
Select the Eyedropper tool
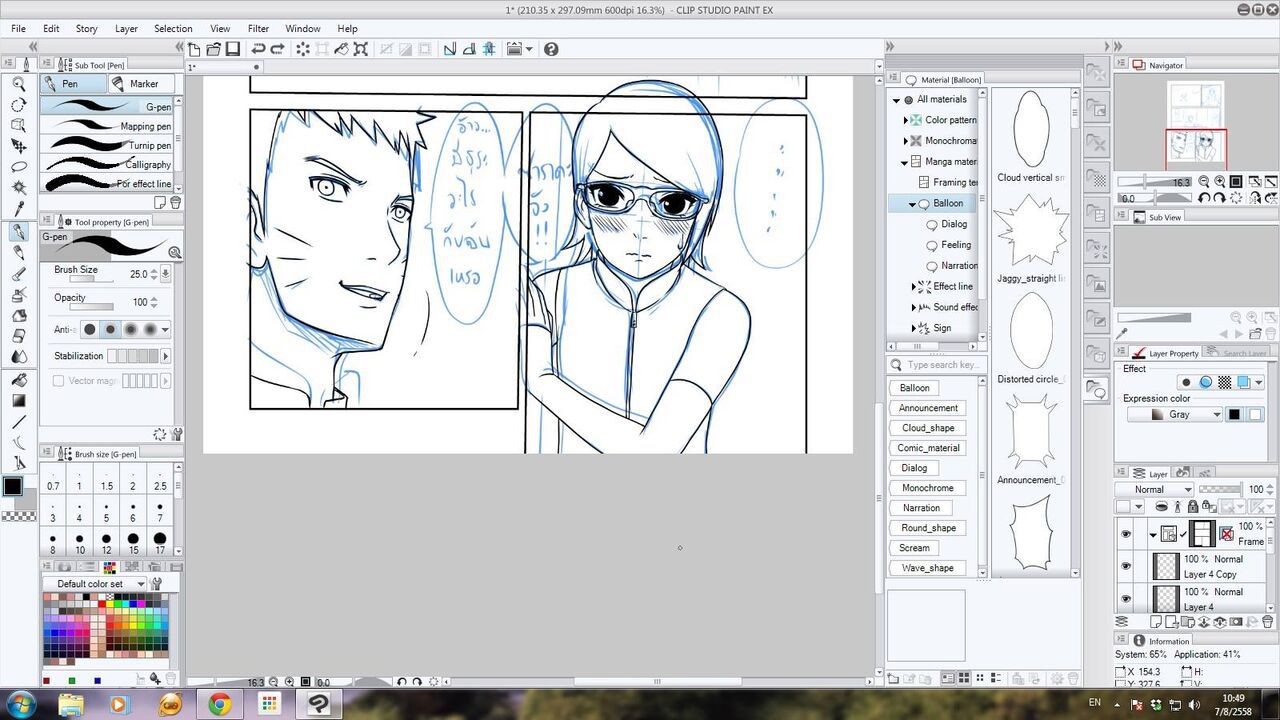[18, 208]
